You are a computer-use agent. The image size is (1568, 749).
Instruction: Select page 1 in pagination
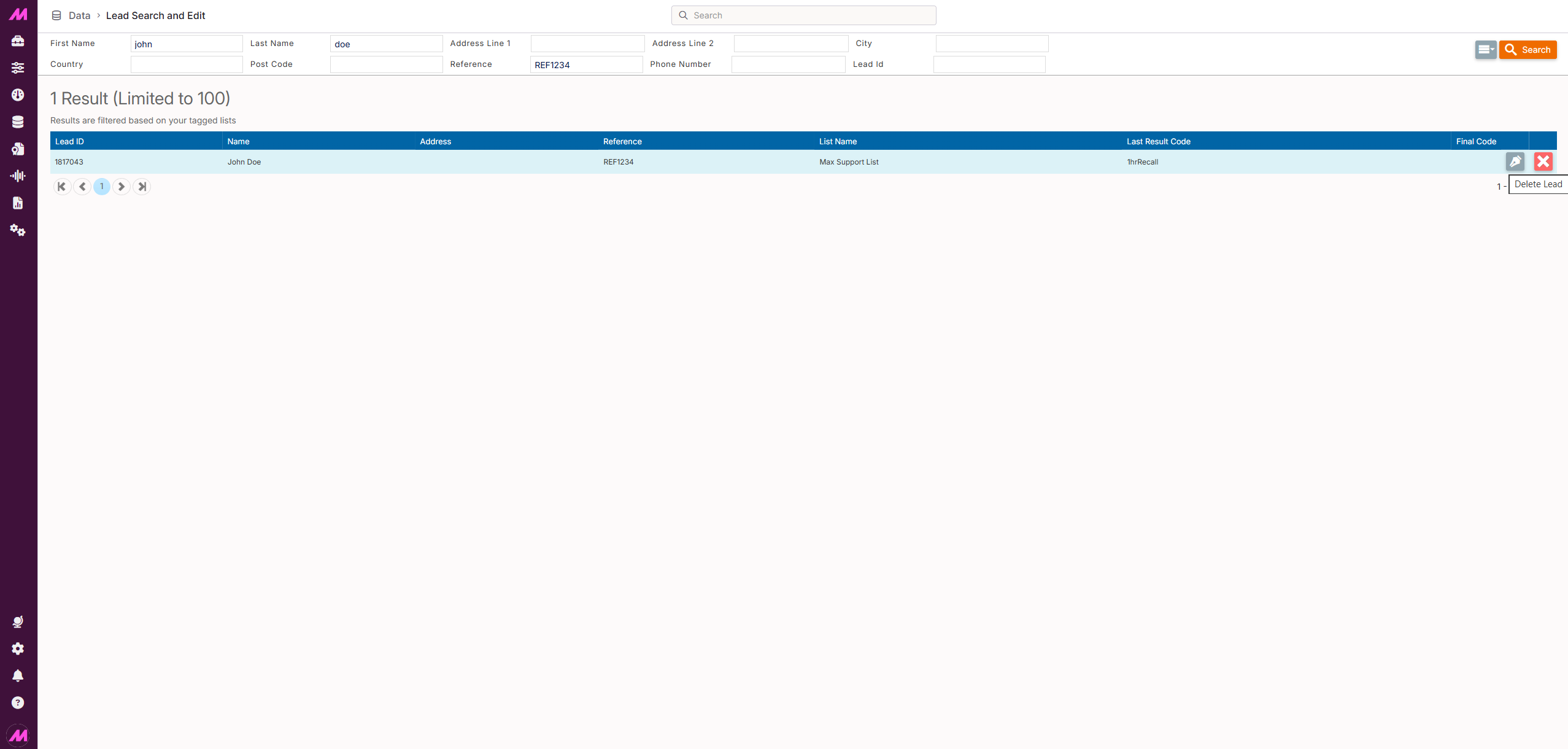pyautogui.click(x=102, y=187)
